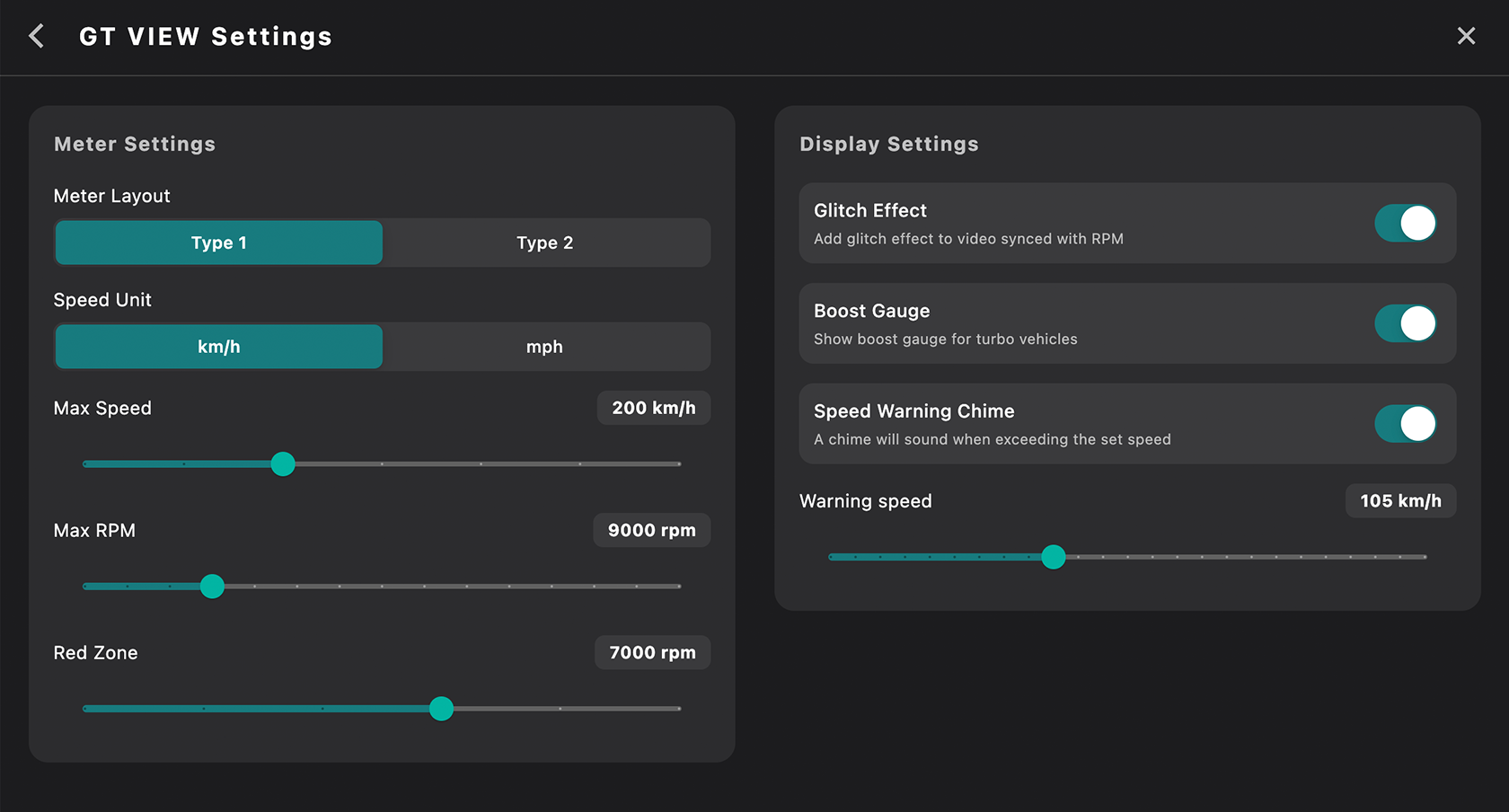
Task: Turn off the Boost Gauge
Action: pos(1405,324)
